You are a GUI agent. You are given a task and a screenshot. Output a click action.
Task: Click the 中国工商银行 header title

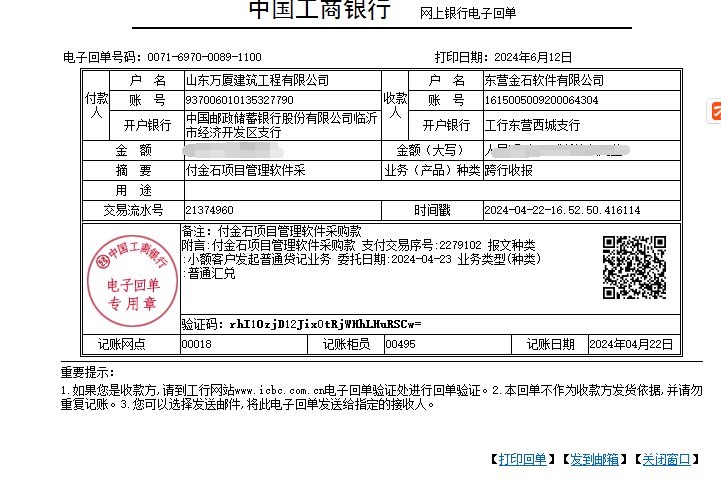point(319,10)
